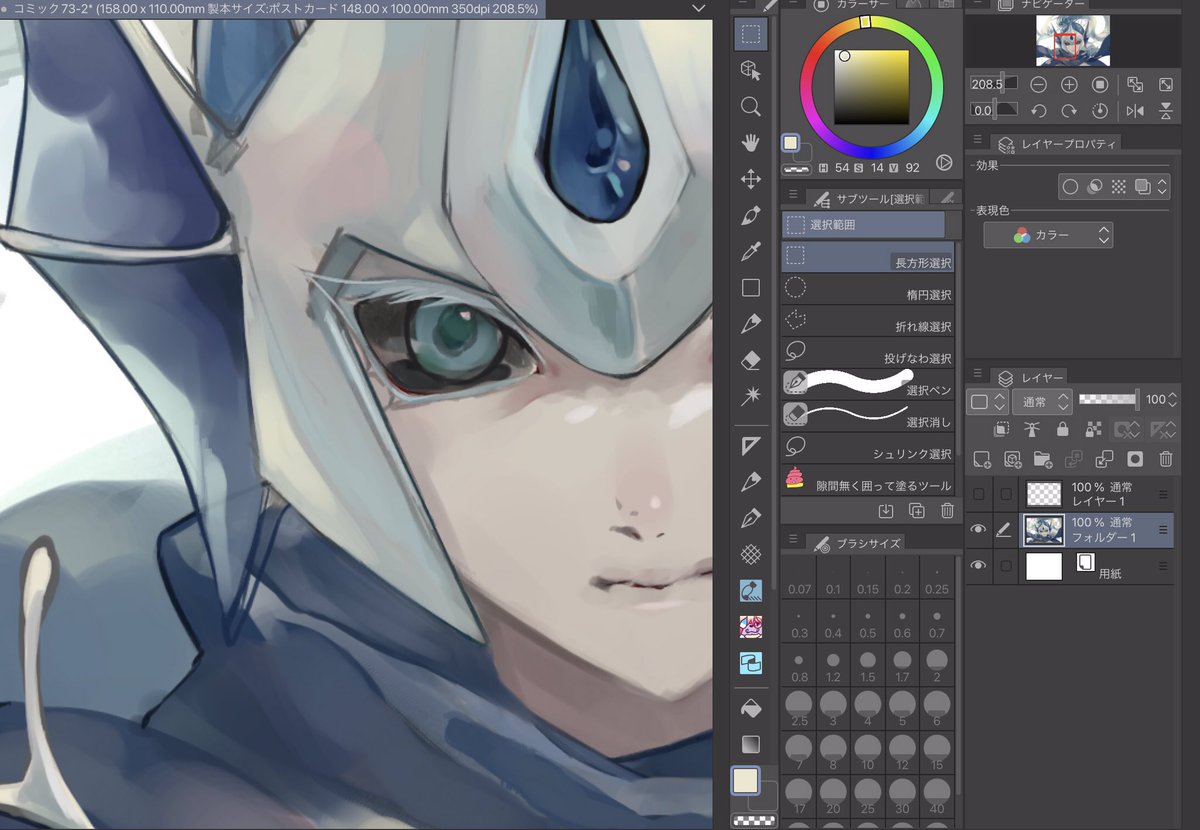Expand the effect options arrows in Layer Property
The height and width of the screenshot is (830, 1200).
[x=1162, y=186]
